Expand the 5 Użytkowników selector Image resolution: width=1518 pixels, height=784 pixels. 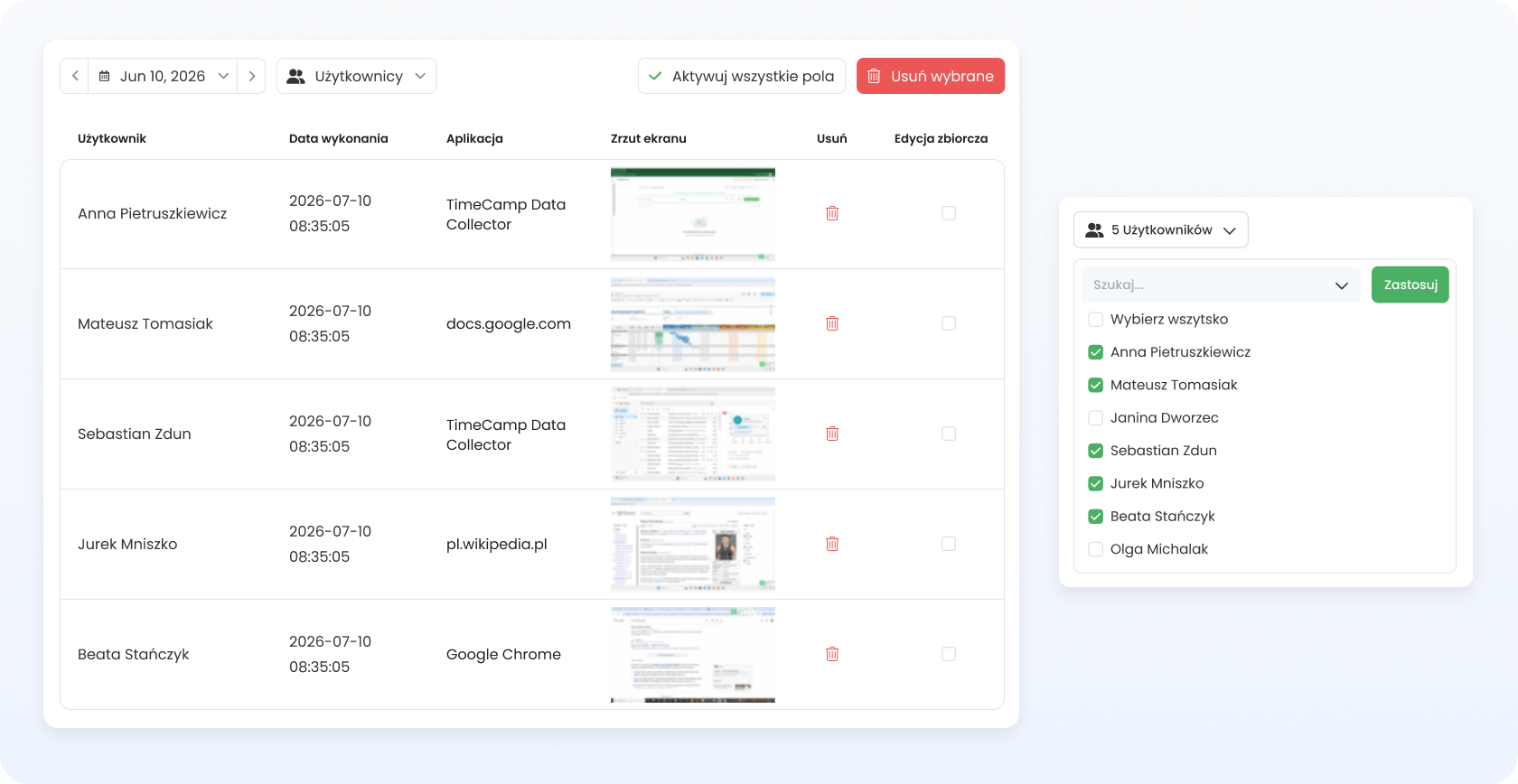pyautogui.click(x=1161, y=229)
